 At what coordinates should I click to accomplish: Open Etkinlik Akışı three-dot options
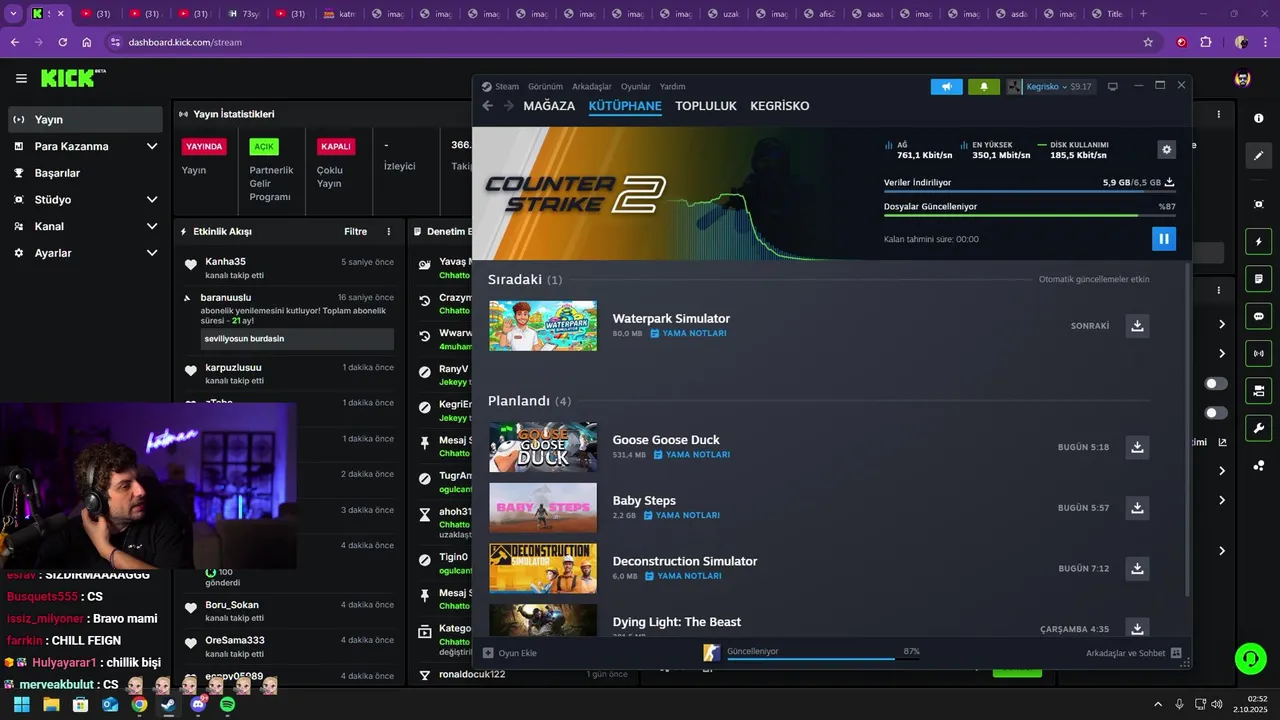pyautogui.click(x=389, y=231)
